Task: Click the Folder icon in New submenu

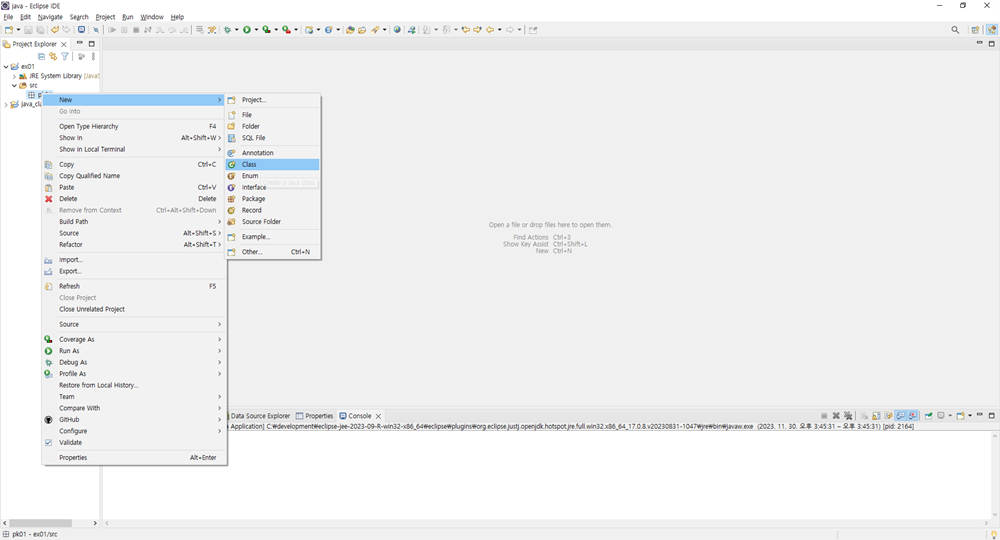Action: tap(232, 126)
